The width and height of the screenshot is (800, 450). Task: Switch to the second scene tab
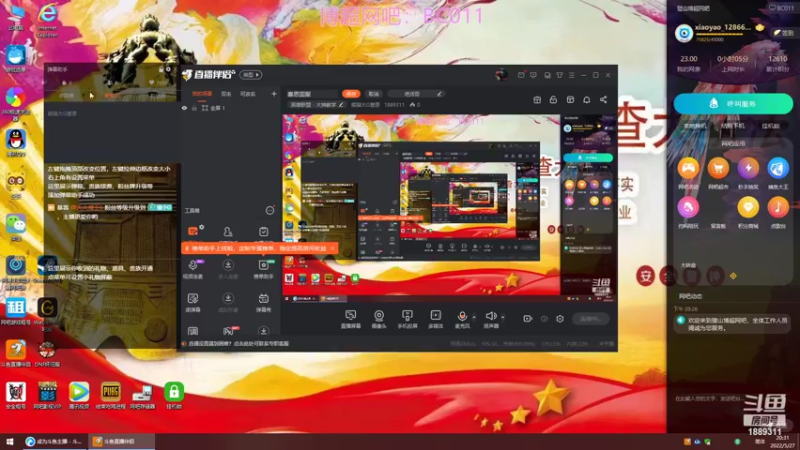[x=226, y=94]
